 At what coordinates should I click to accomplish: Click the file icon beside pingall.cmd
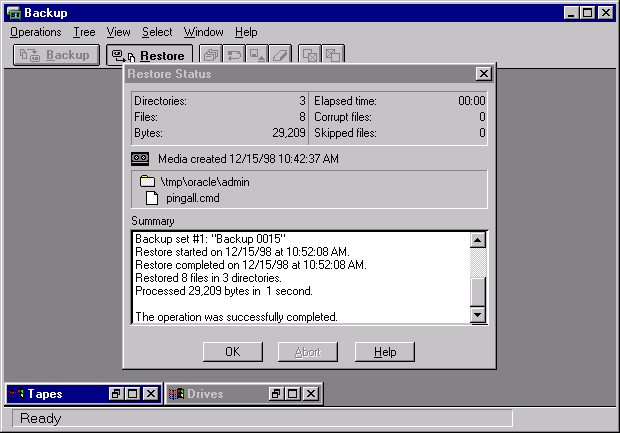pos(152,198)
